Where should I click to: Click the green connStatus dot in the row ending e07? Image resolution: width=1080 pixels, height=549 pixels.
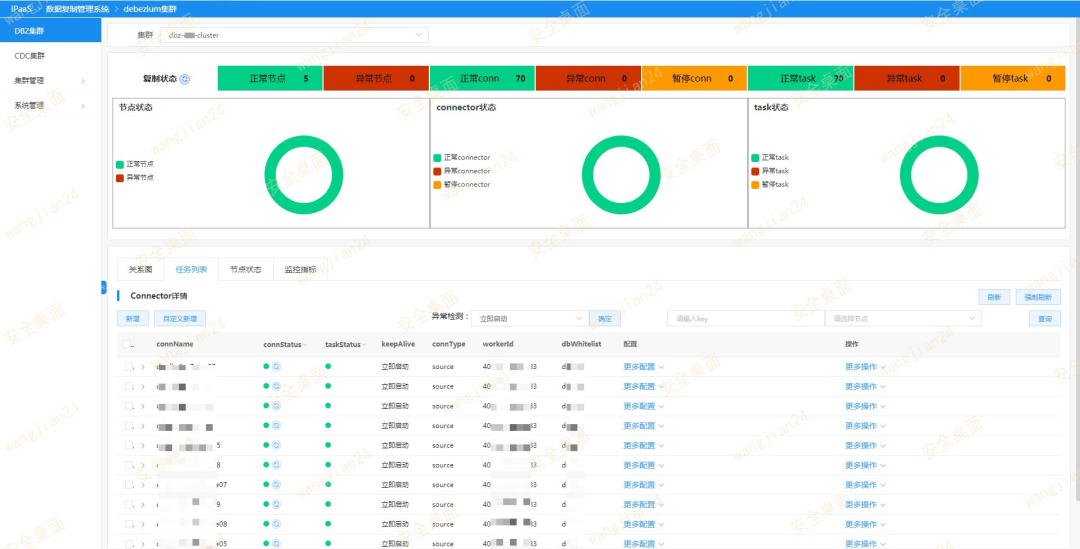click(x=266, y=485)
